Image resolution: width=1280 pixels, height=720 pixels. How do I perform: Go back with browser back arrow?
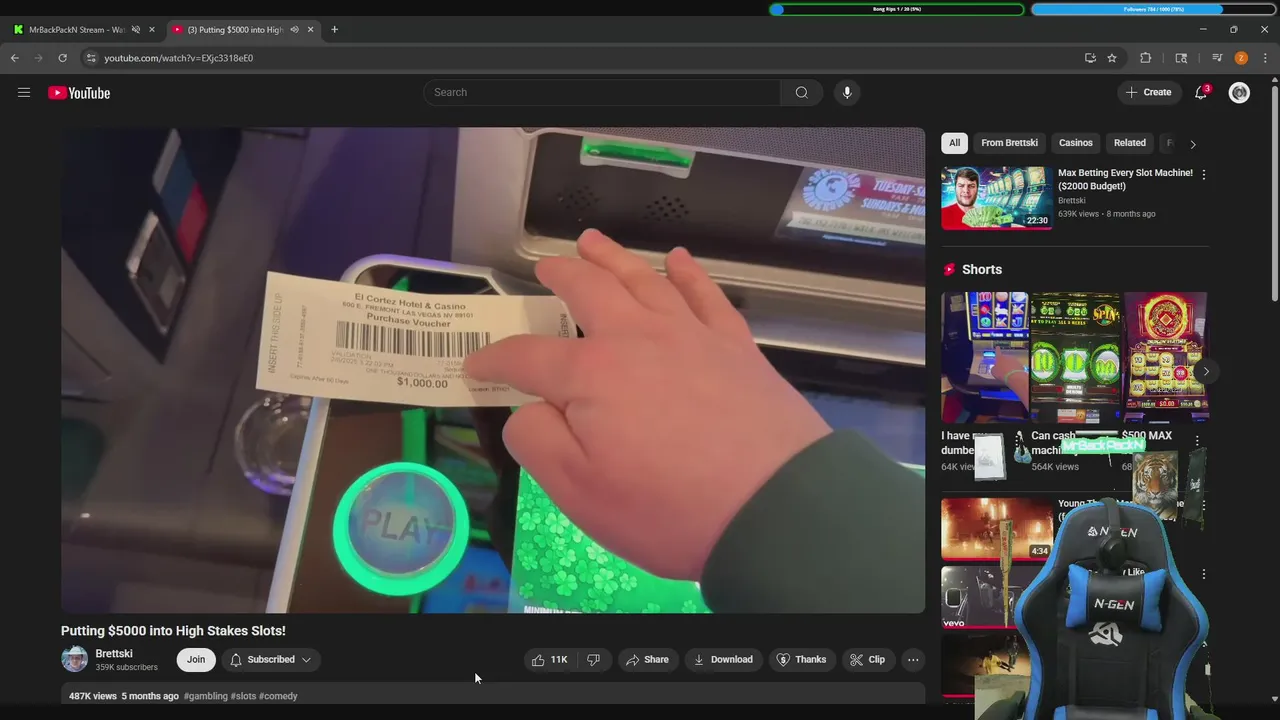15,58
